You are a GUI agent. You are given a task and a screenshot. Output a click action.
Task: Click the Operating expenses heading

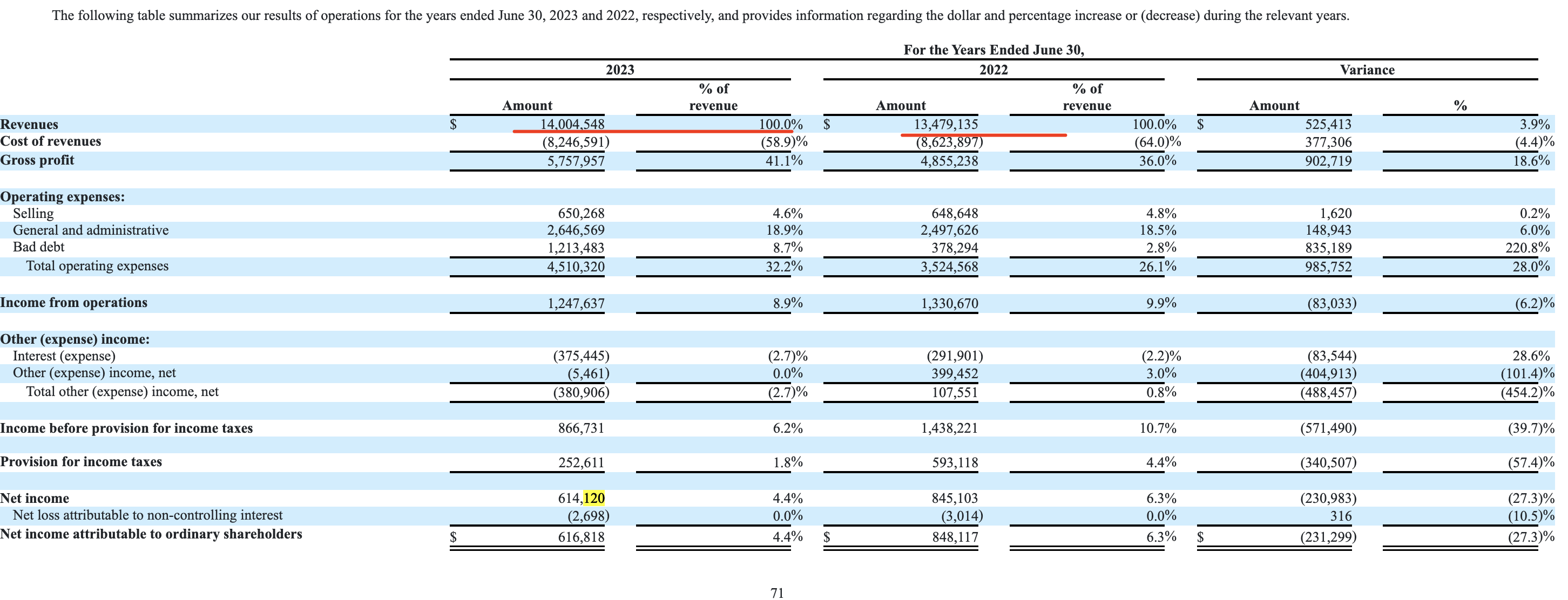tap(62, 196)
